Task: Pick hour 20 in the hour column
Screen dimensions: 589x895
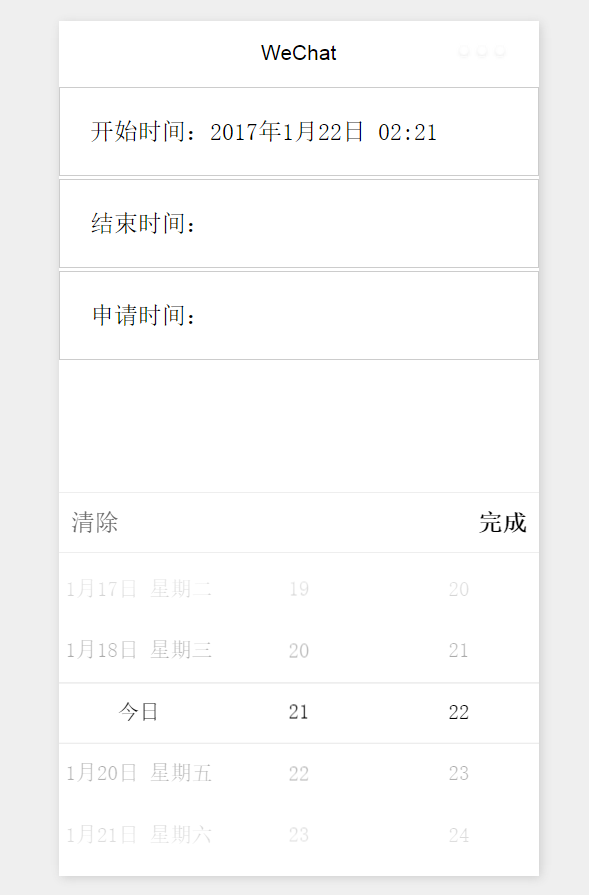Action: point(298,650)
